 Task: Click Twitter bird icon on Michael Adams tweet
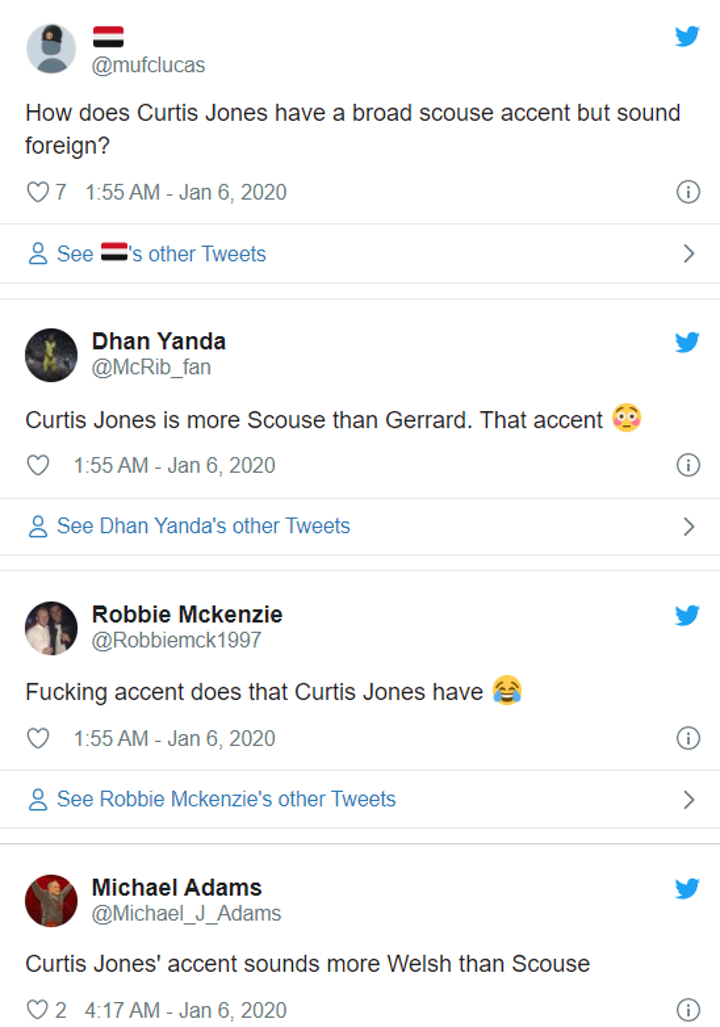coord(687,888)
